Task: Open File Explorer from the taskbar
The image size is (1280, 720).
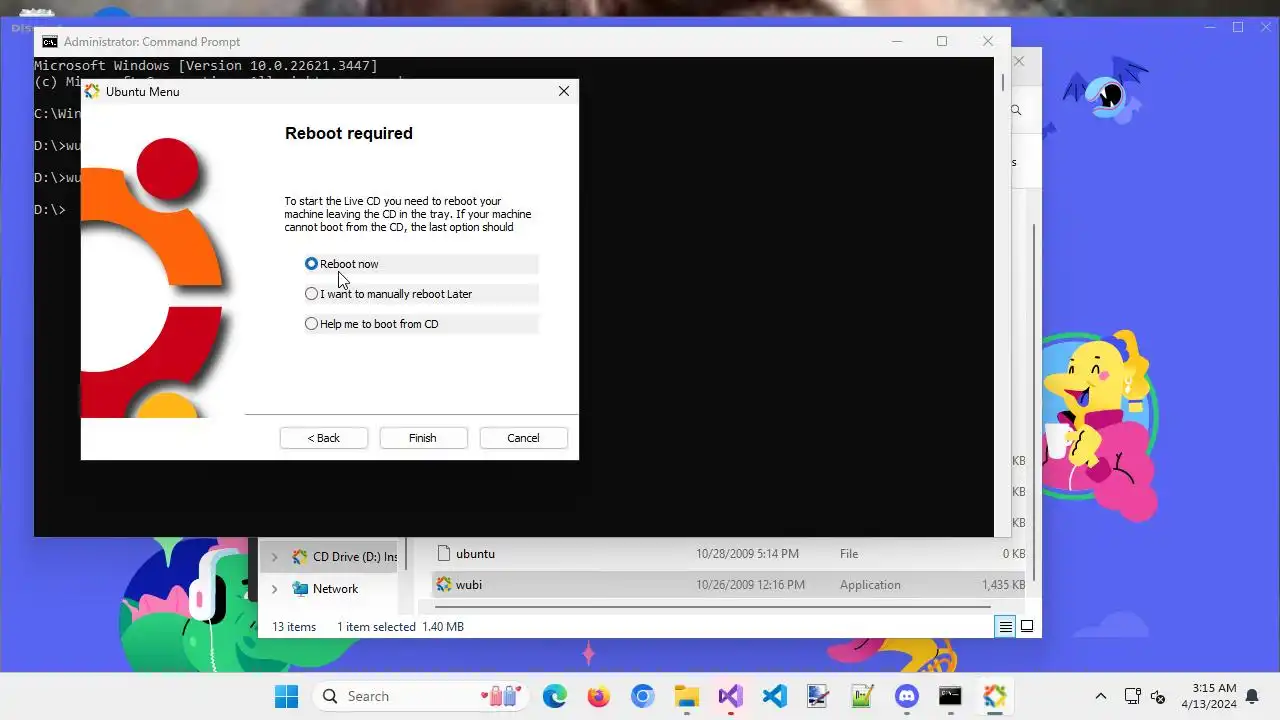Action: coord(687,696)
